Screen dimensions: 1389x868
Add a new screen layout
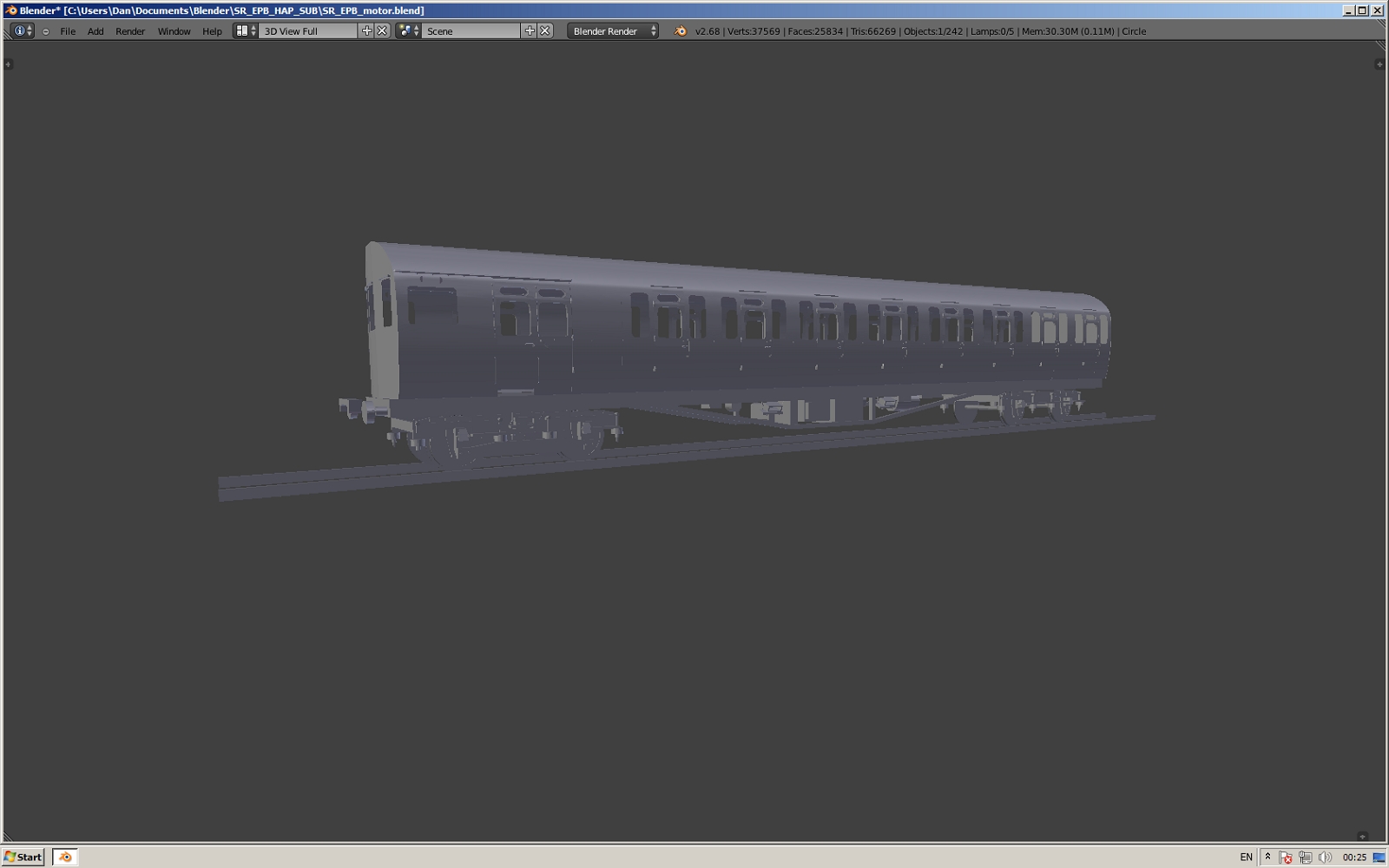(x=366, y=31)
